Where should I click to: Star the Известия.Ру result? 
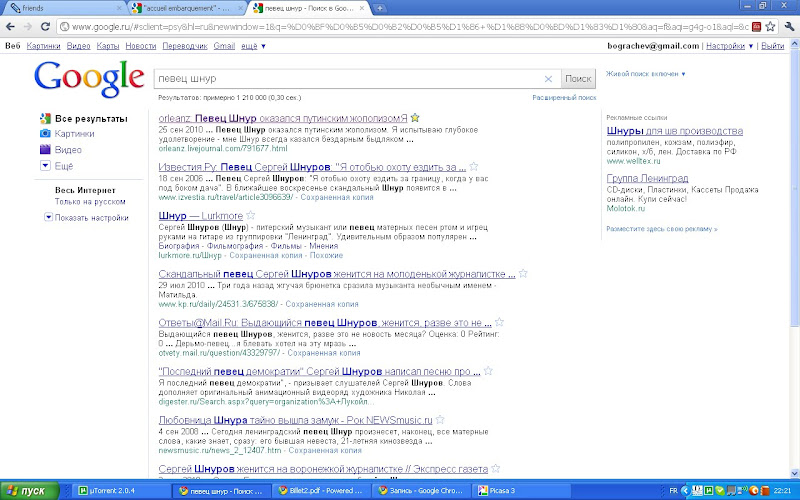473,166
